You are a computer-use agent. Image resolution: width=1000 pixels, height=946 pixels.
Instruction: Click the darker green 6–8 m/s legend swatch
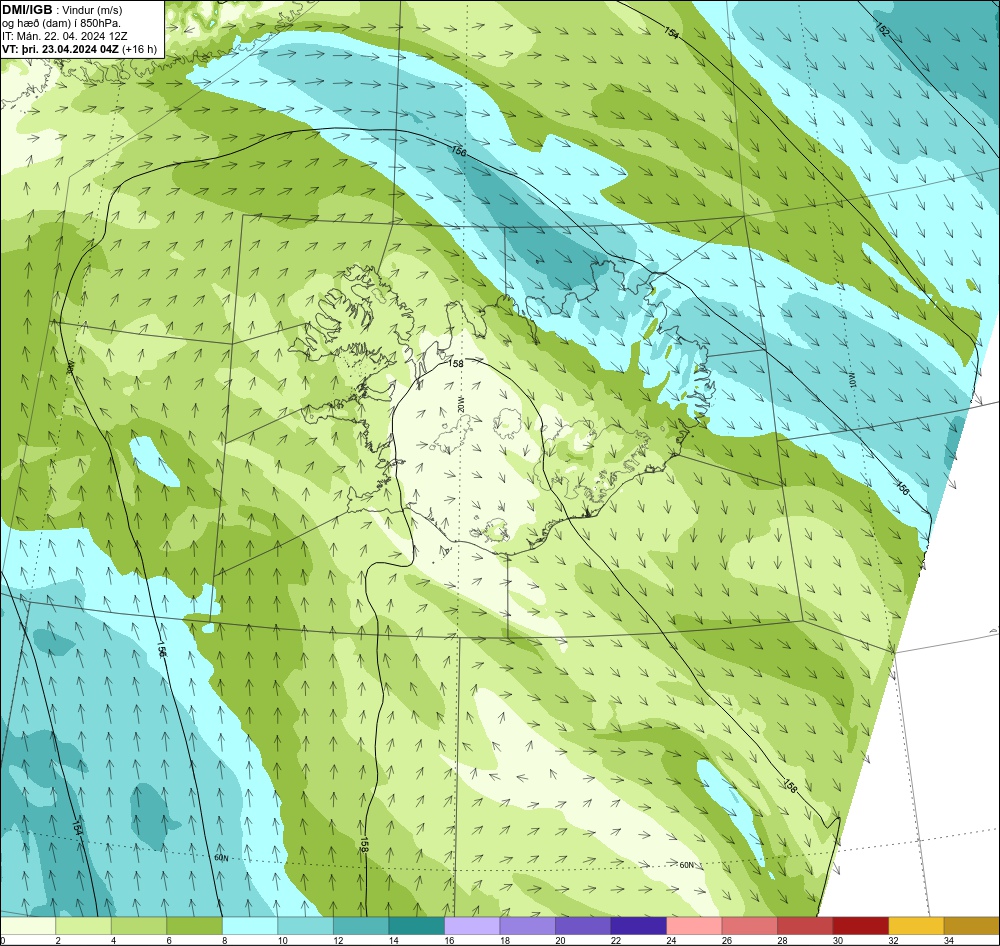click(195, 925)
